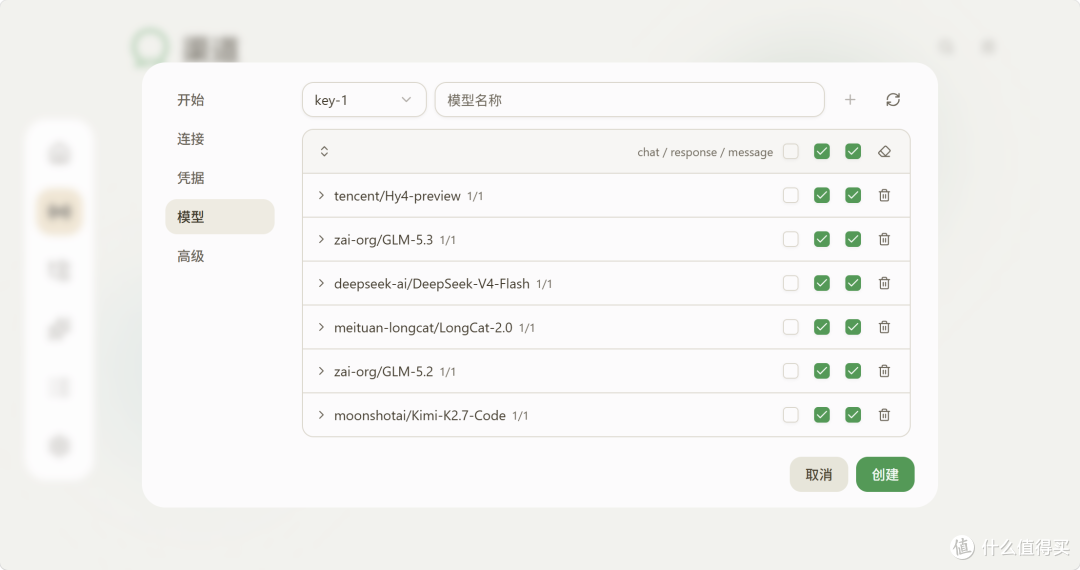Click 'deepseek-ai/DeepSeek-V4-Flash' model name
Viewport: 1080px width, 570px height.
[432, 284]
